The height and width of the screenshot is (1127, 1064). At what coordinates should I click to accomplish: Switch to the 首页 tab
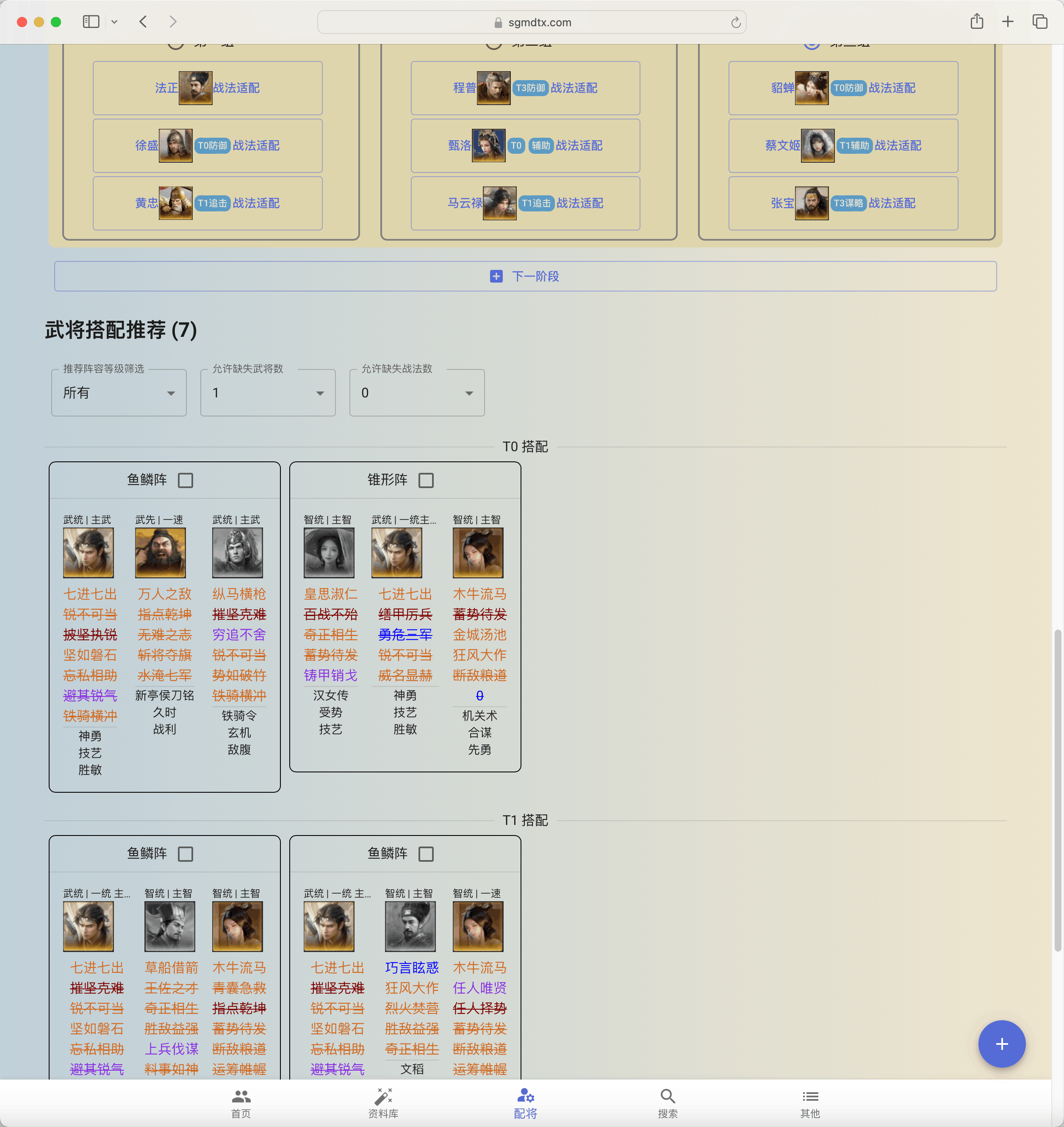(x=241, y=1103)
